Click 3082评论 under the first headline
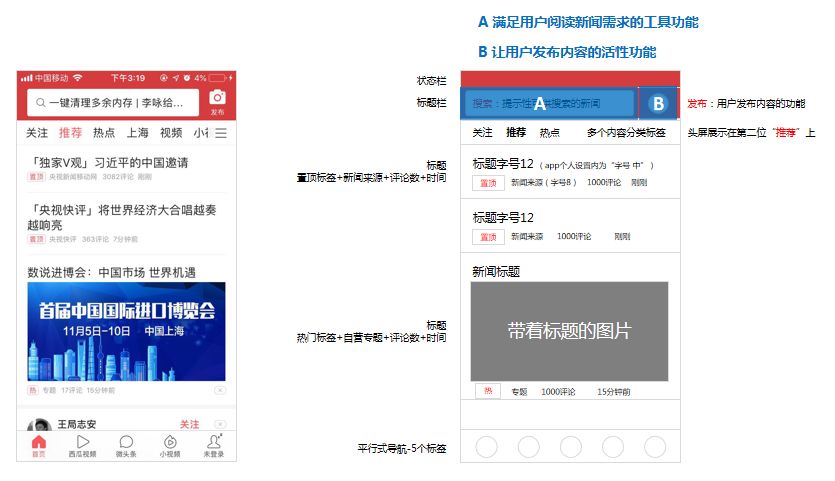 point(118,177)
